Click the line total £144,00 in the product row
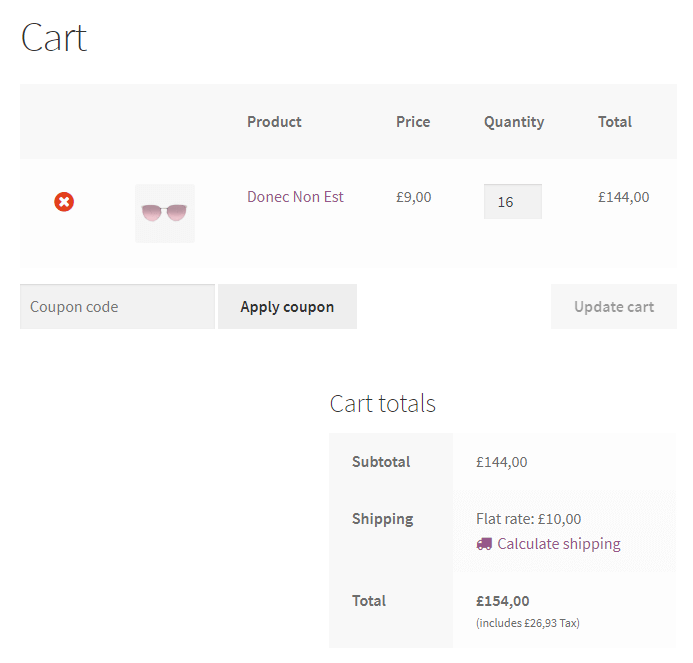 pos(624,197)
